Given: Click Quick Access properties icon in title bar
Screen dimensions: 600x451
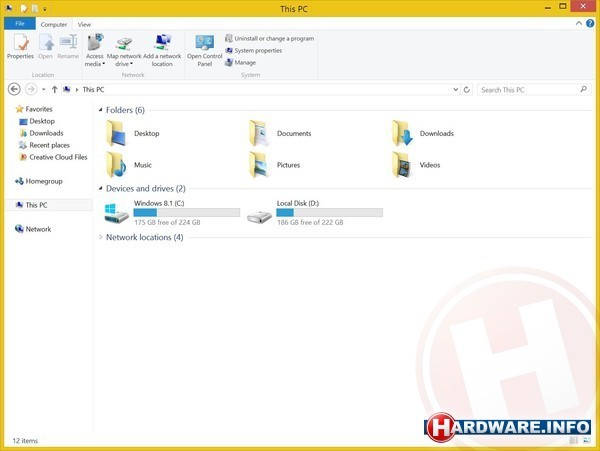Looking at the screenshot, I should 24,8.
